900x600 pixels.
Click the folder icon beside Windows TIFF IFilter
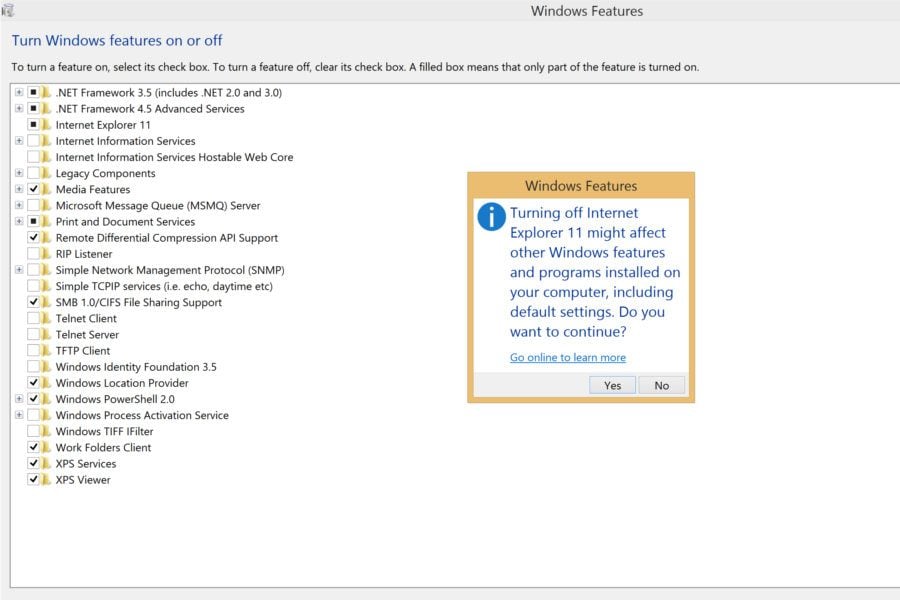46,431
